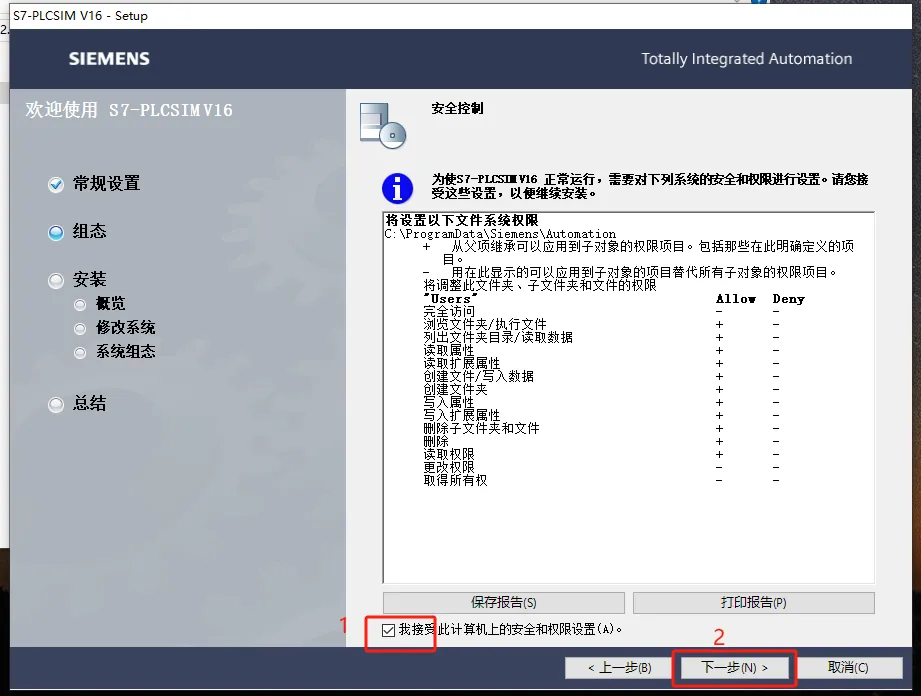Click the 浏览文件夹/执行文件 permission row

click(601, 324)
